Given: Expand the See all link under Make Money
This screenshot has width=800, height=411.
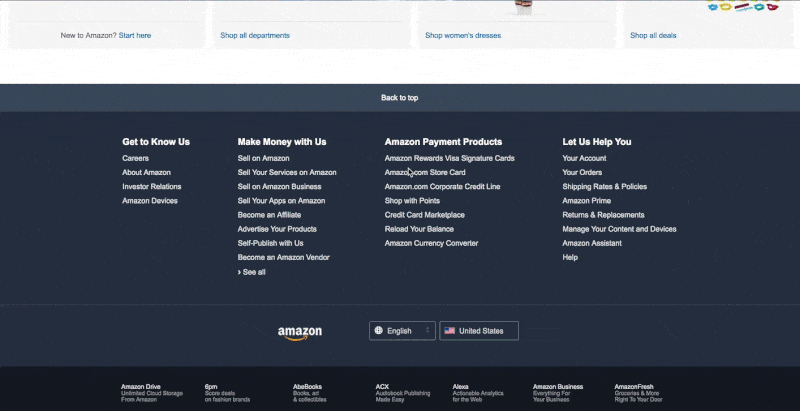Looking at the screenshot, I should coord(252,272).
